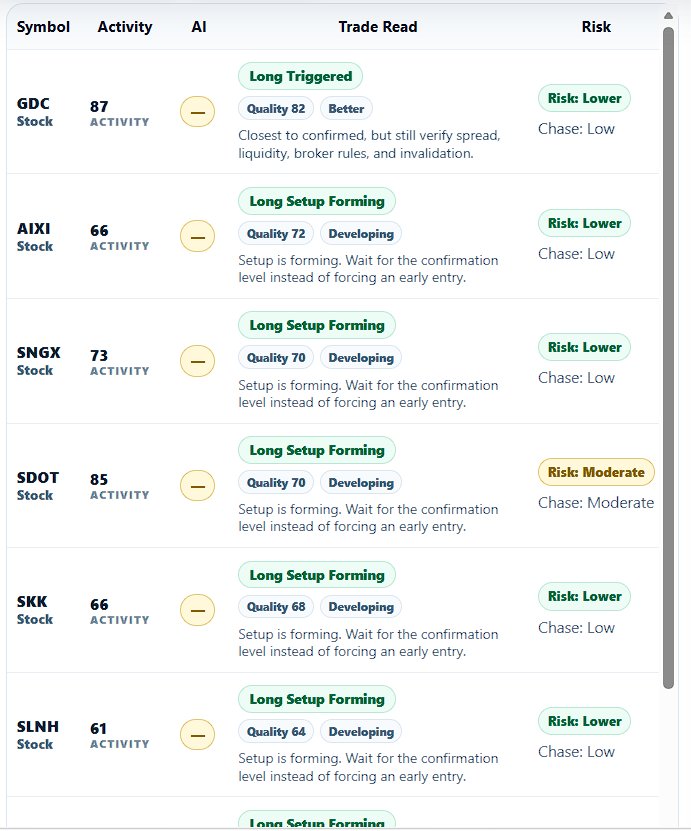691x831 pixels.
Task: Click the scrollbar up arrow
Action: click(x=668, y=16)
